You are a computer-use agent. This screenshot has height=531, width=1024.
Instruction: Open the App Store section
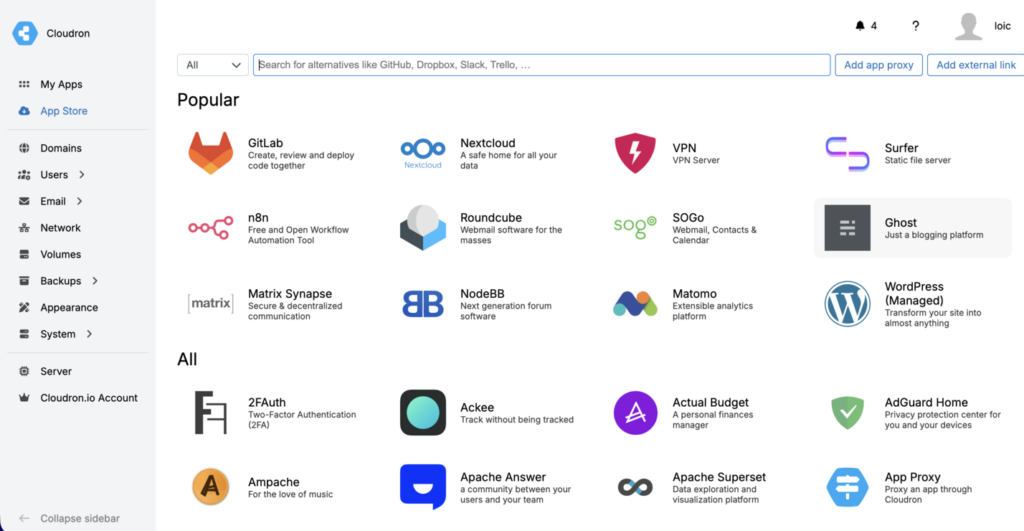64,111
